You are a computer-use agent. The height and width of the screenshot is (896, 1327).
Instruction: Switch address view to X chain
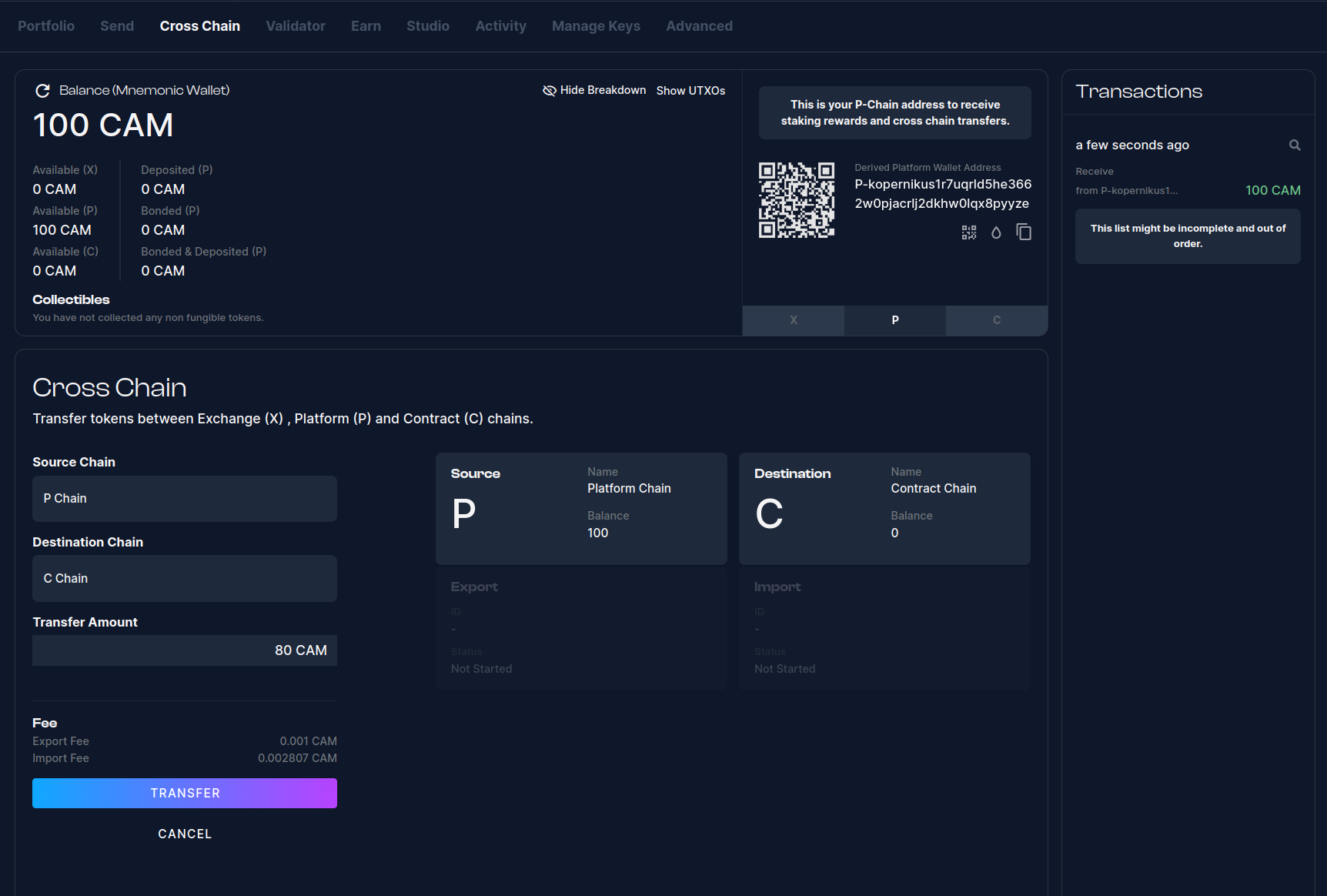(794, 320)
